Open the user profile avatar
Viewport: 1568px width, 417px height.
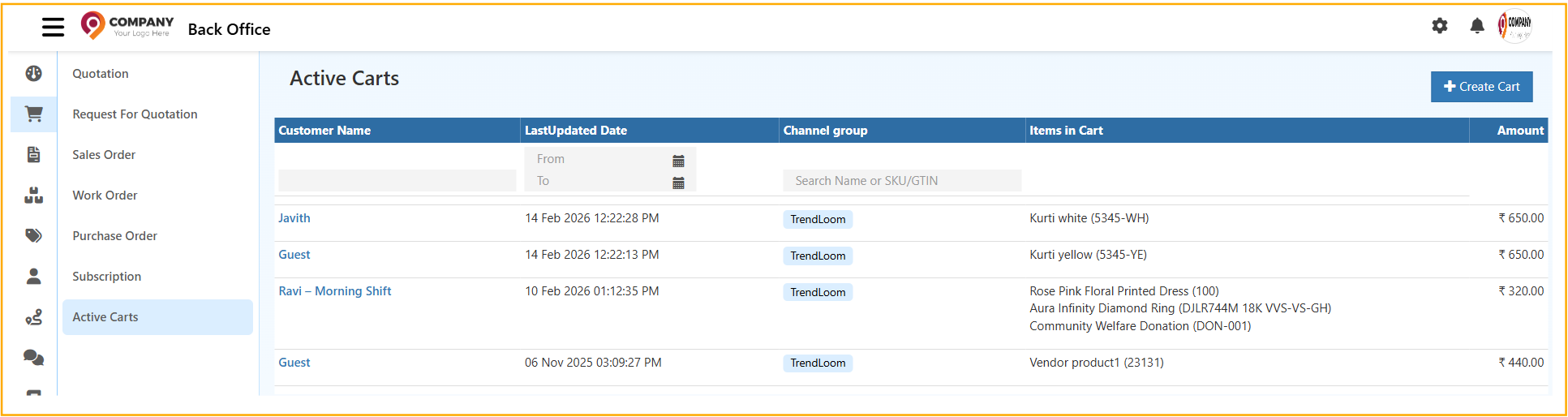(1514, 26)
